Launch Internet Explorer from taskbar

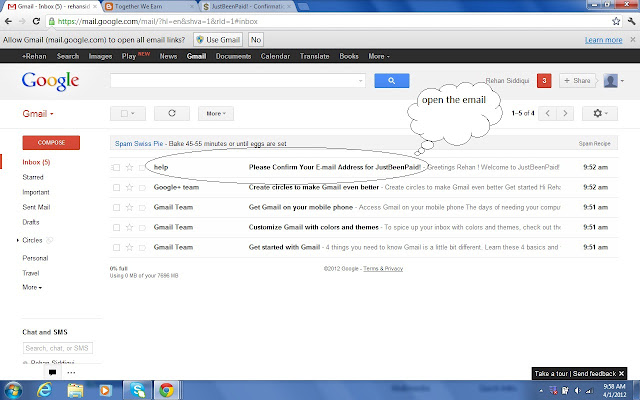(44, 390)
